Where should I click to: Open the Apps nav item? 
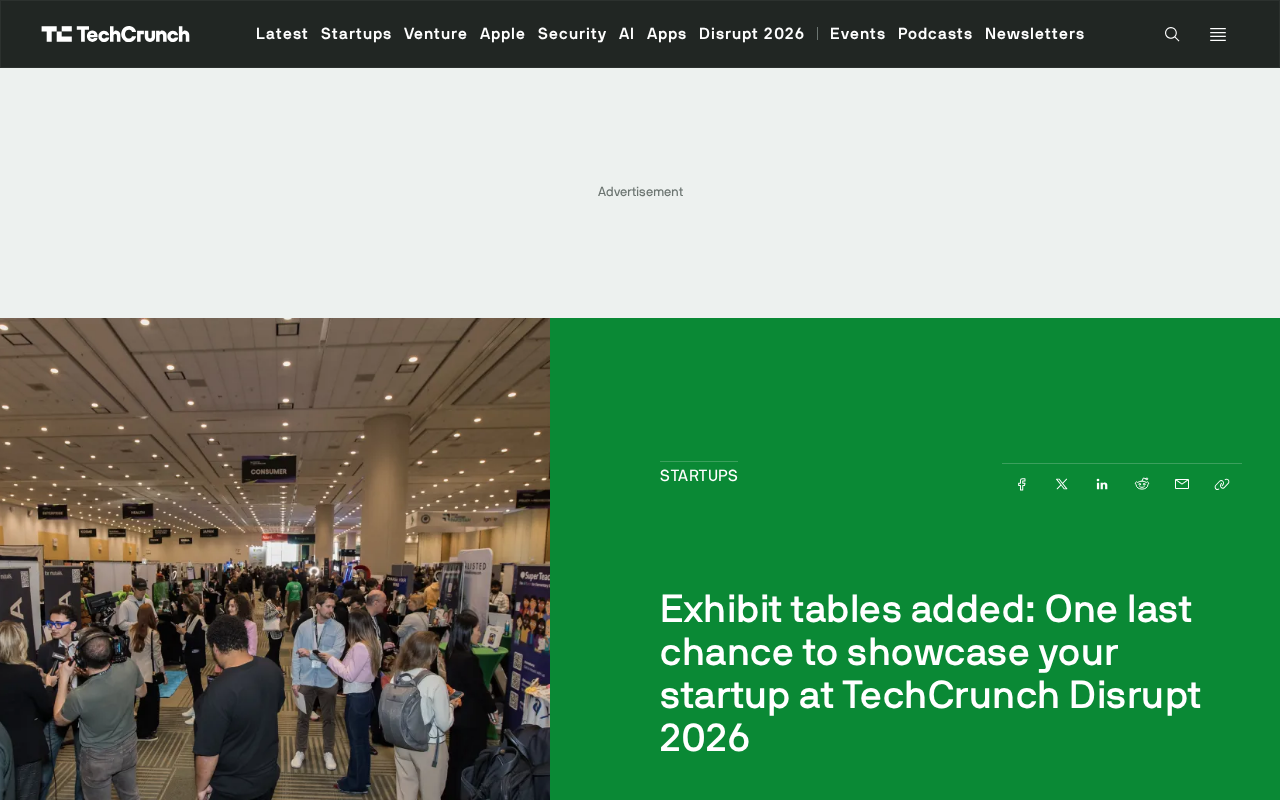pyautogui.click(x=667, y=34)
